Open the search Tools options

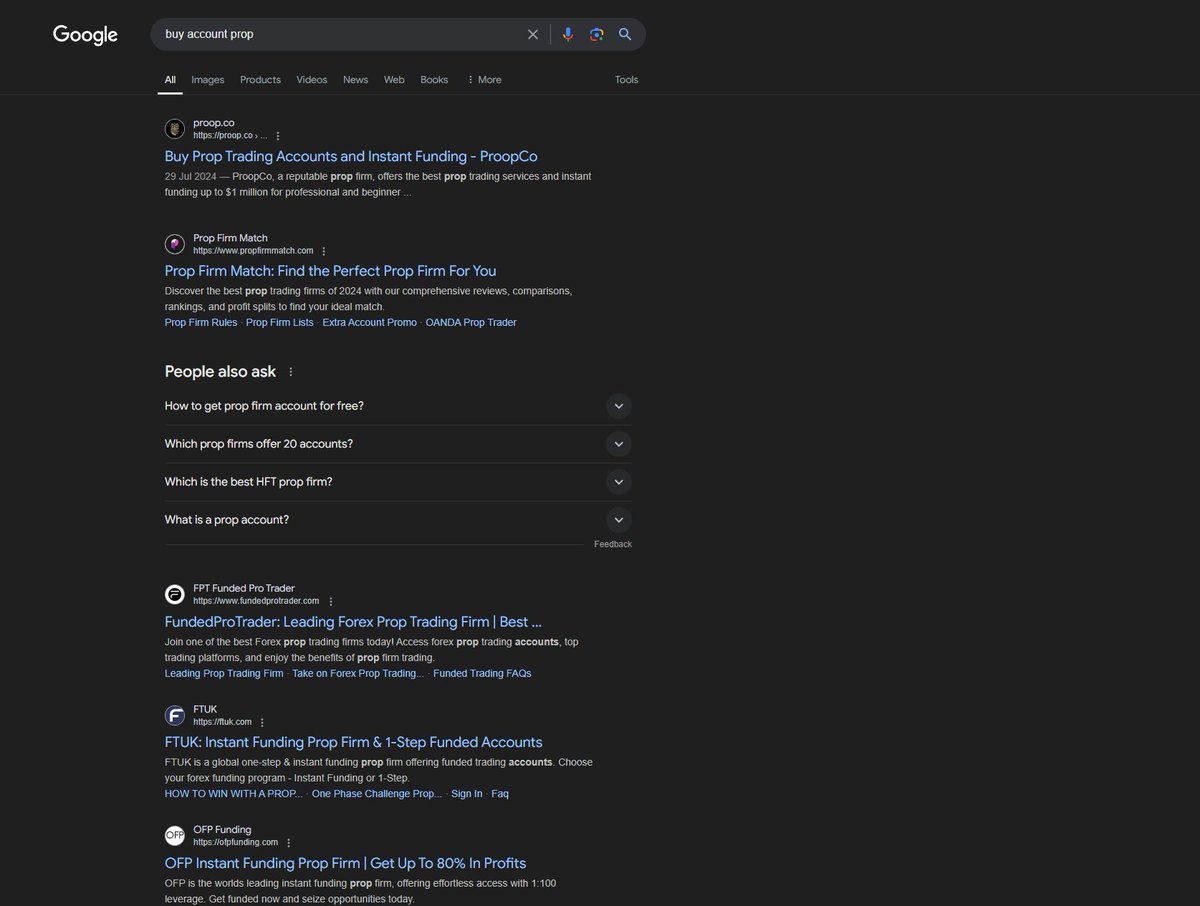pos(626,80)
